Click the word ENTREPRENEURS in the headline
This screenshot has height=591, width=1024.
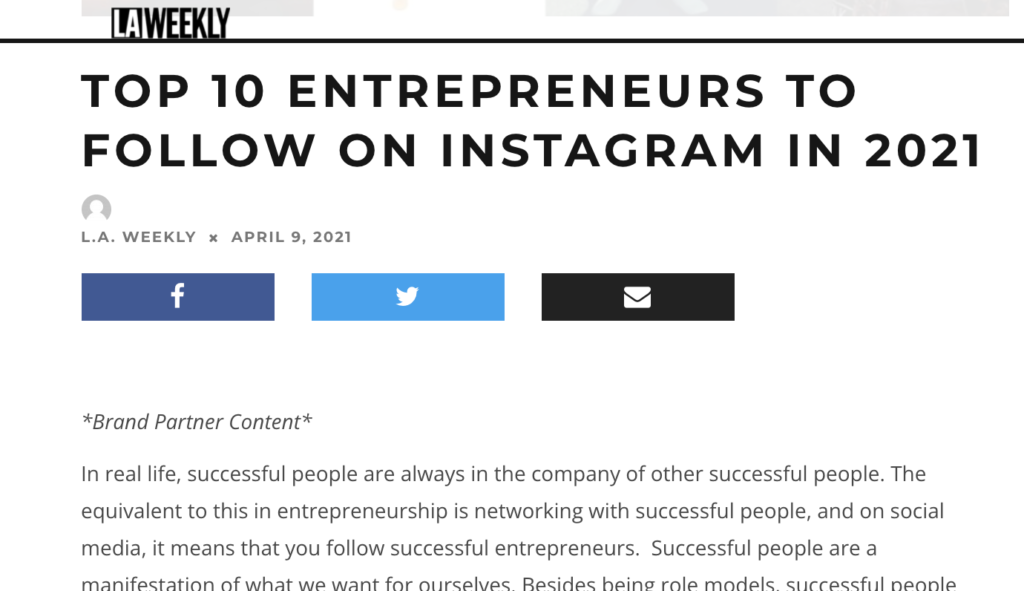(522, 92)
